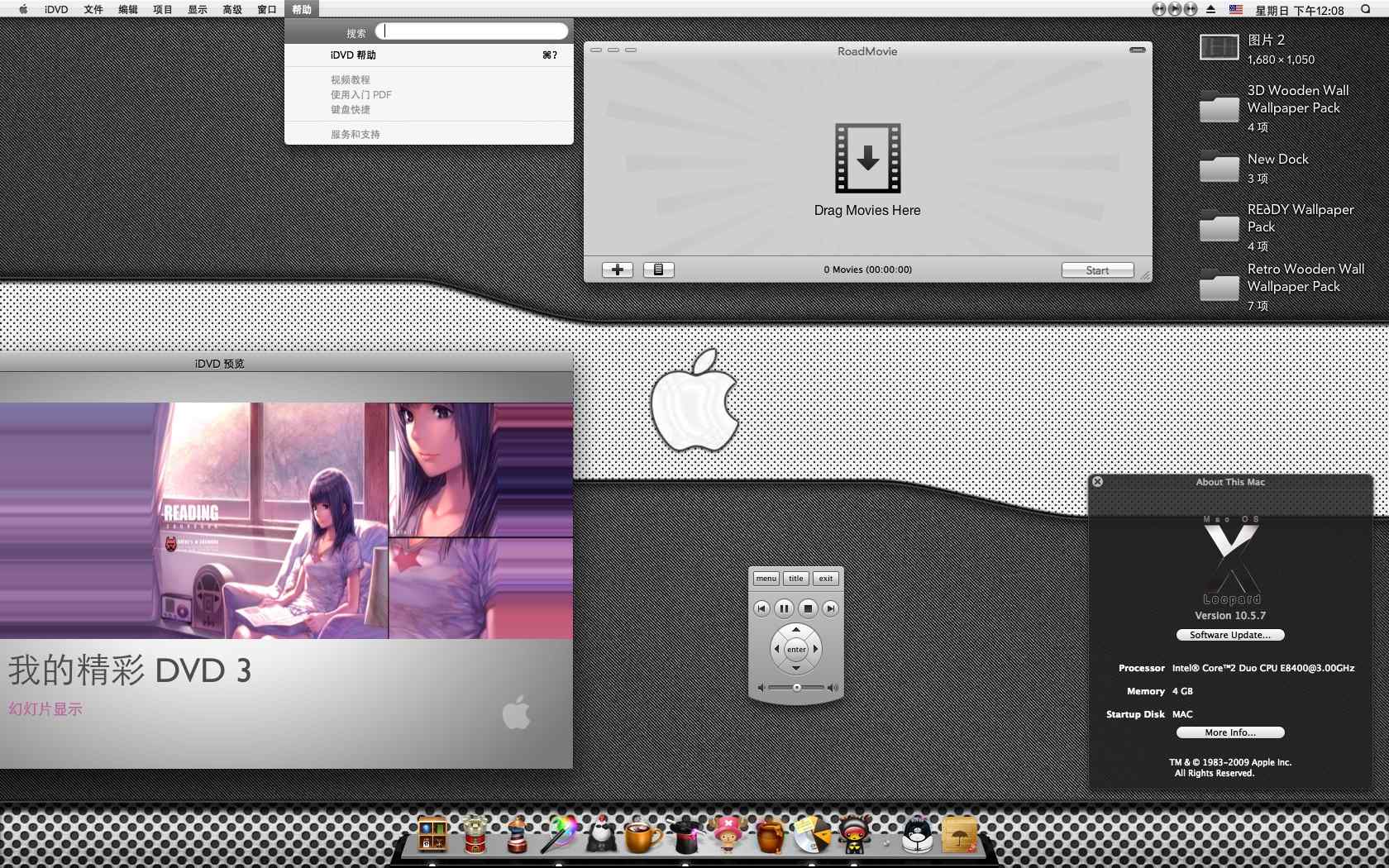Click Version 10.5.7 text in About This Mac
The height and width of the screenshot is (868, 1389).
[x=1230, y=616]
